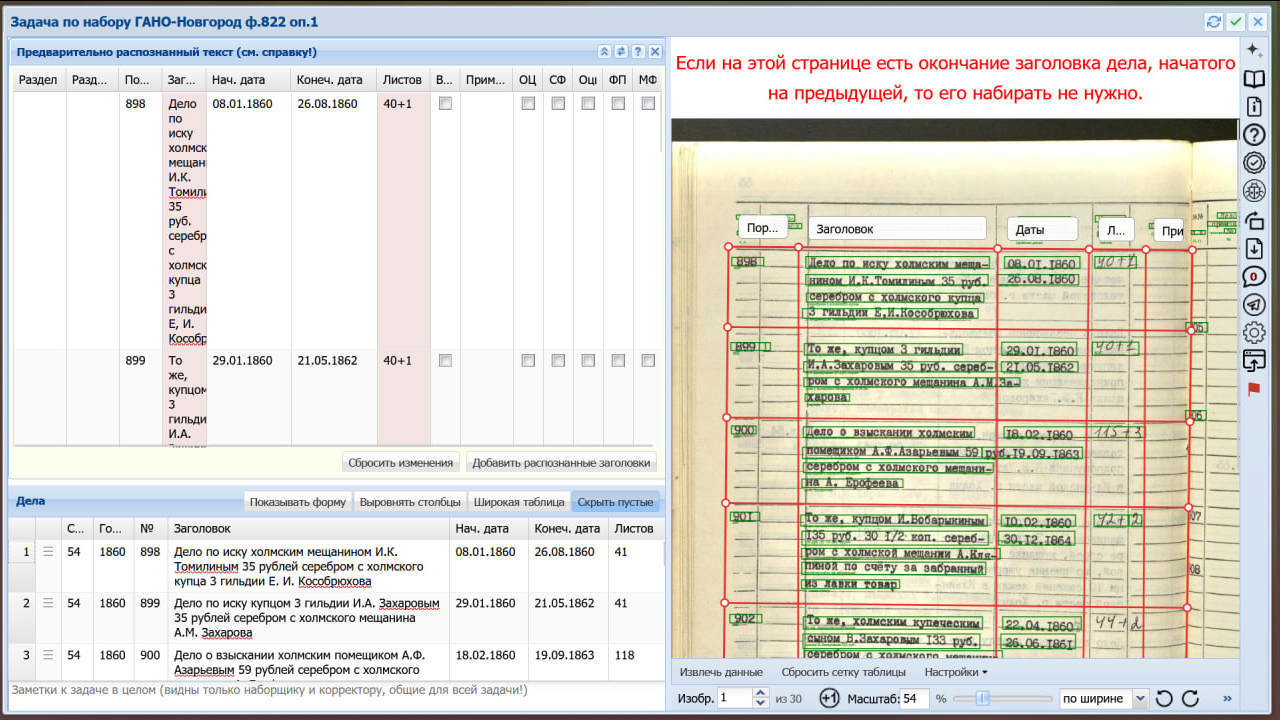The width and height of the screenshot is (1280, 720).
Task: Click Показывать форму button
Action: pos(298,502)
